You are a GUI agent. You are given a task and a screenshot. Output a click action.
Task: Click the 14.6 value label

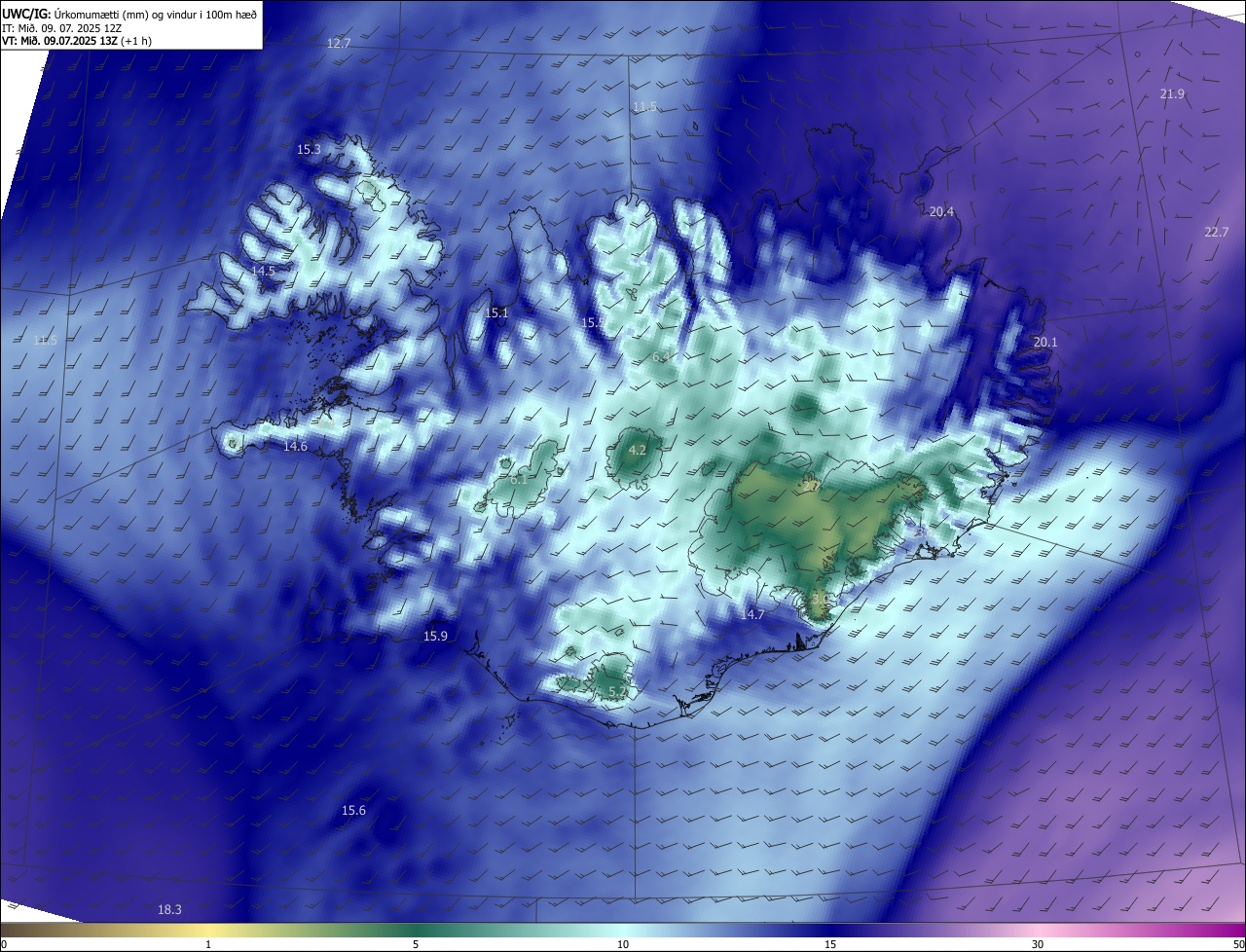point(295,447)
